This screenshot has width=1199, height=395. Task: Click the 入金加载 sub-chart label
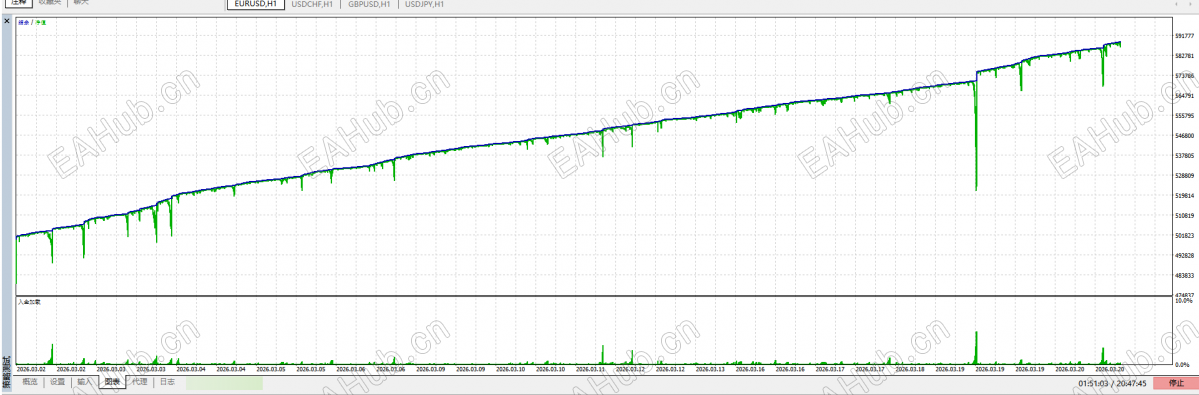30,303
